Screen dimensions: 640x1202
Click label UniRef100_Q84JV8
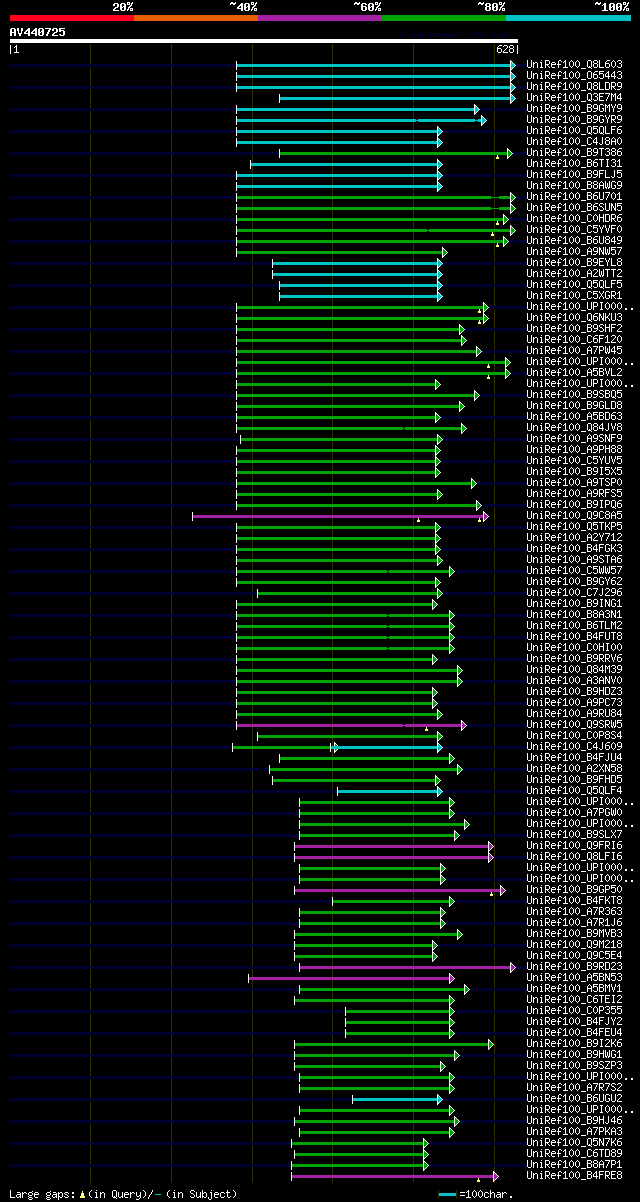tap(573, 427)
